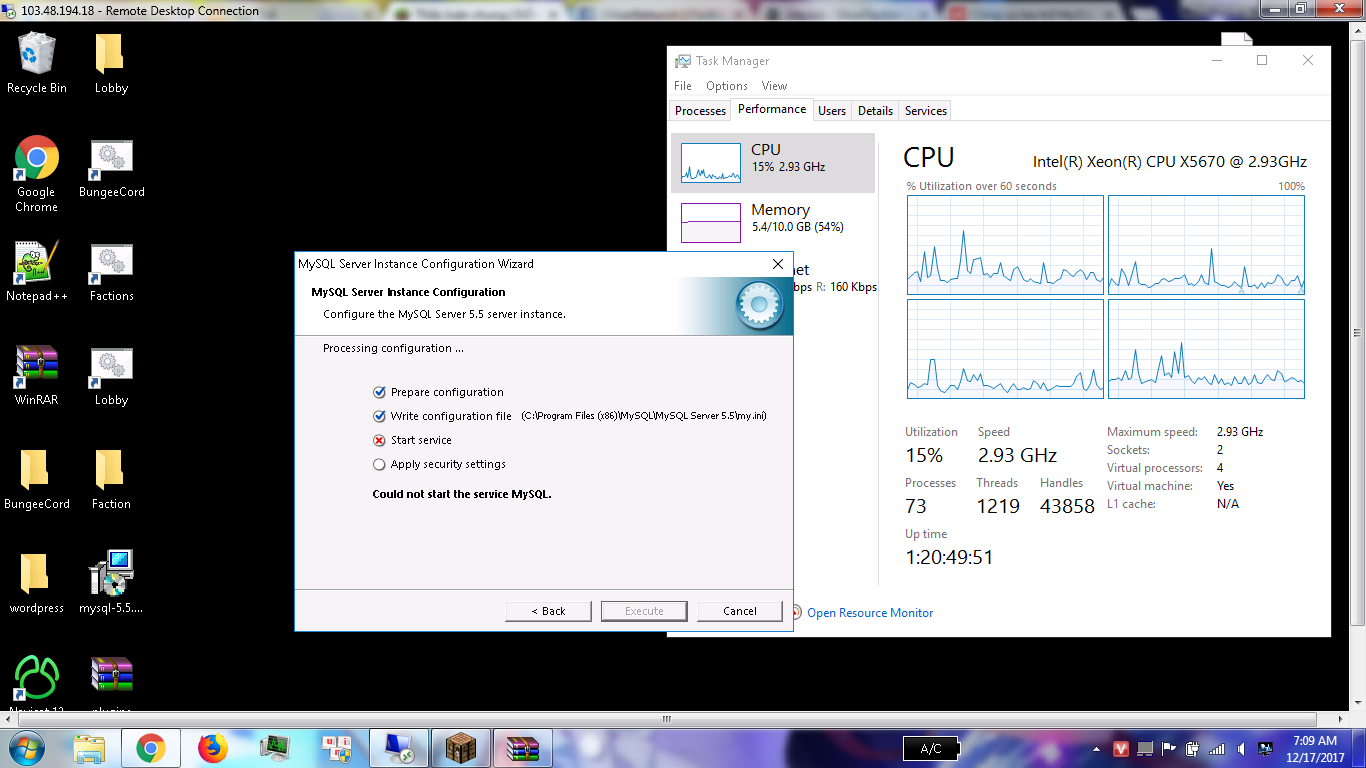Open Minecraft from the taskbar
Image resolution: width=1366 pixels, height=768 pixels.
point(461,748)
